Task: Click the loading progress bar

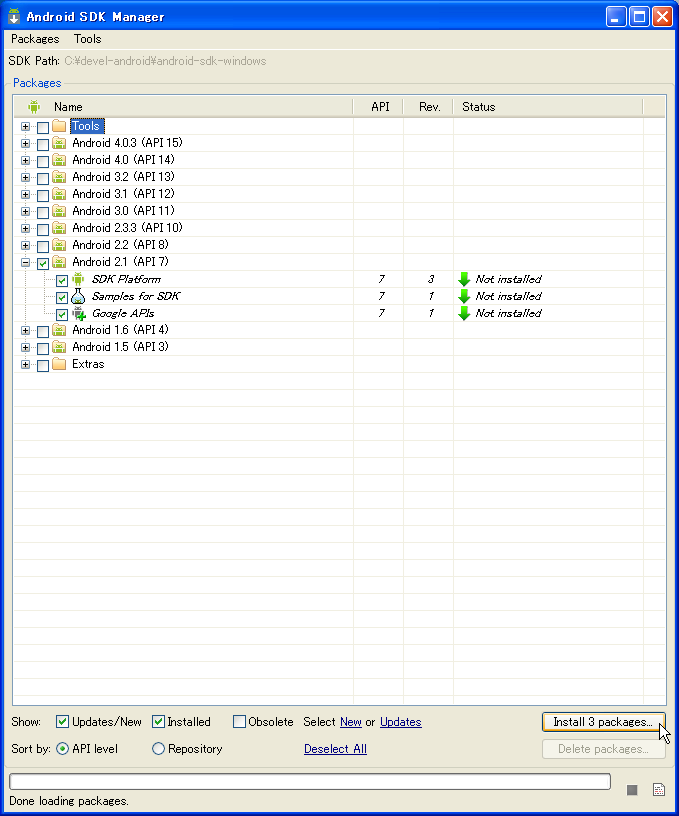Action: pyautogui.click(x=310, y=781)
